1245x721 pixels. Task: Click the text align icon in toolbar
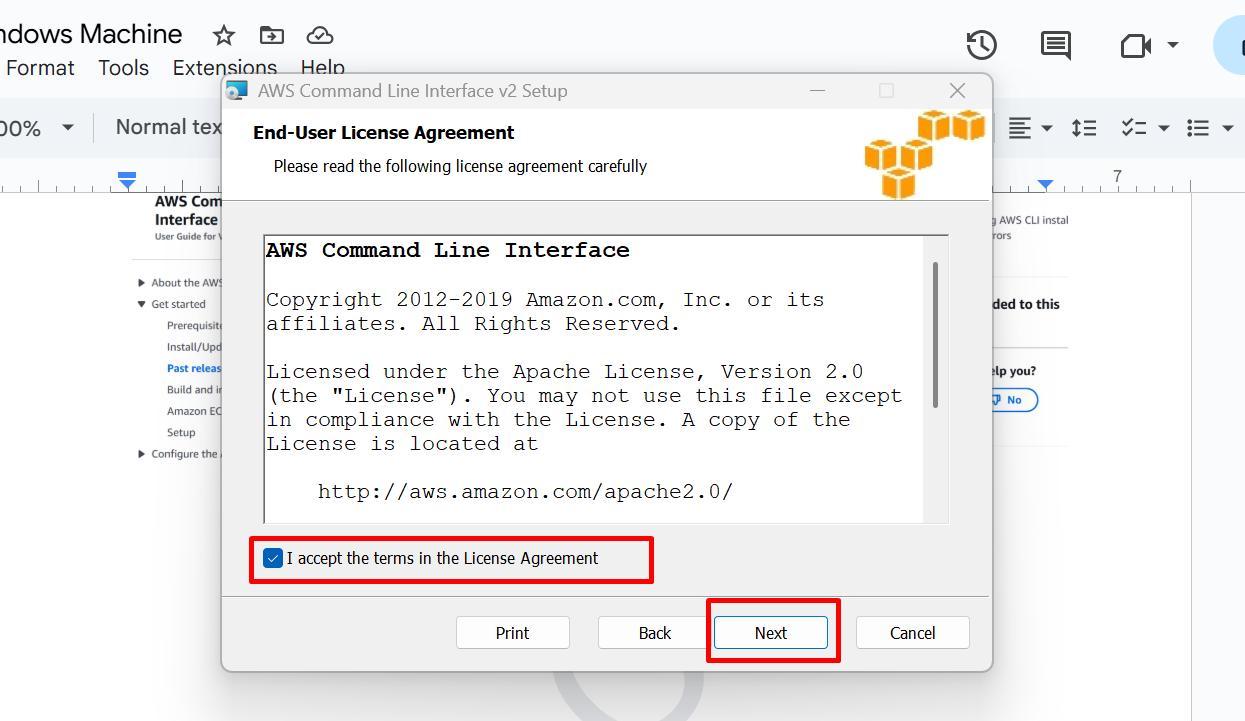[x=1019, y=128]
